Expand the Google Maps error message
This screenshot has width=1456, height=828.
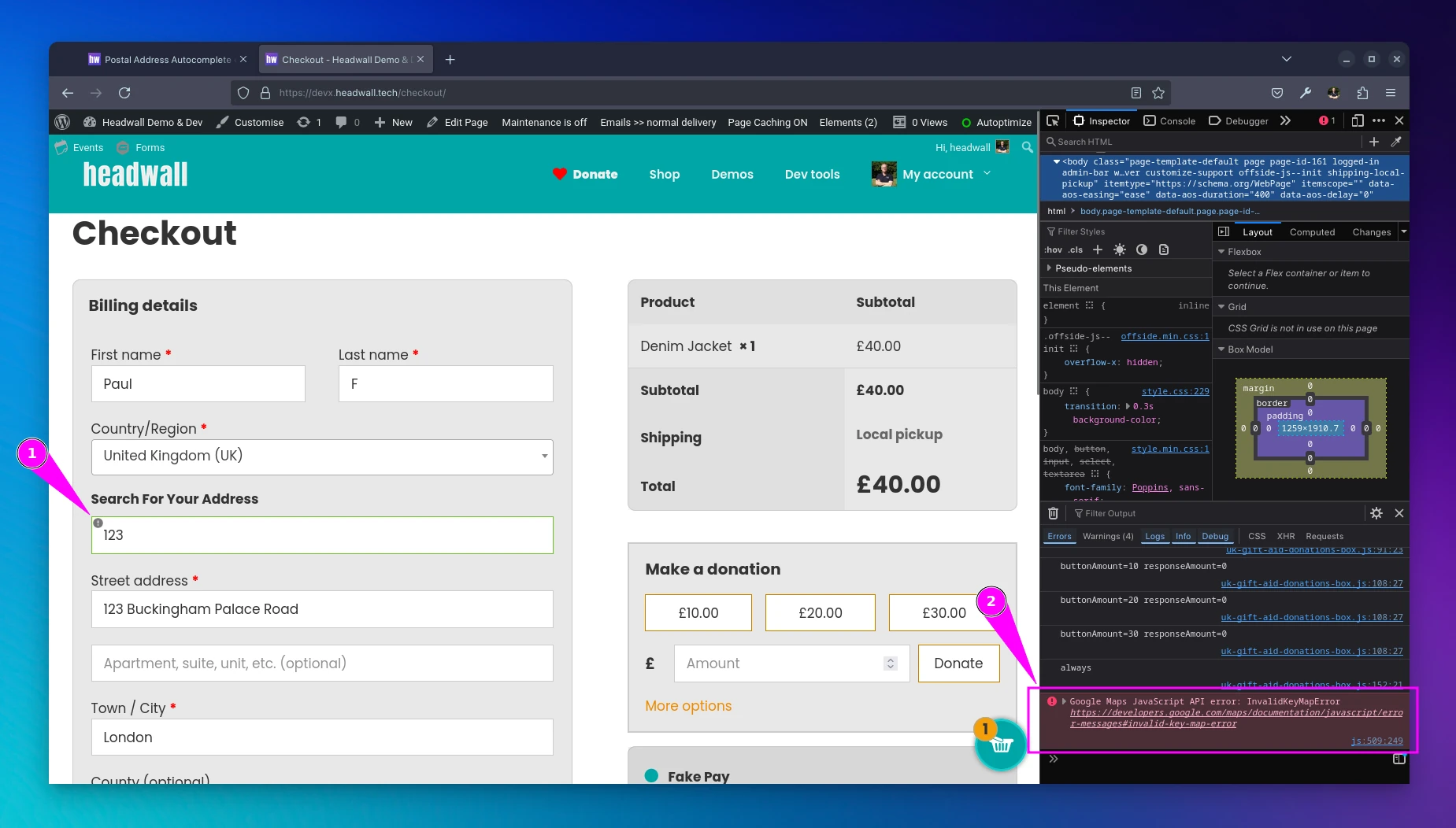(1064, 701)
